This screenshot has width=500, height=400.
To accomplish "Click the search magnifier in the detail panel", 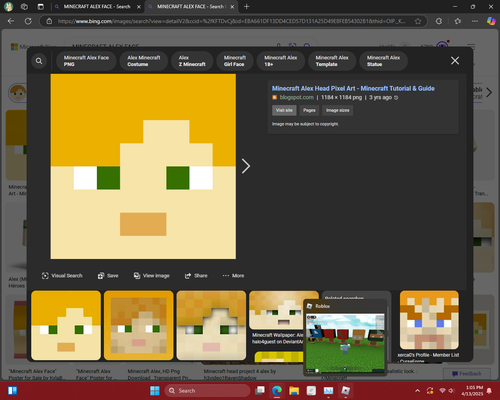I will pos(39,61).
